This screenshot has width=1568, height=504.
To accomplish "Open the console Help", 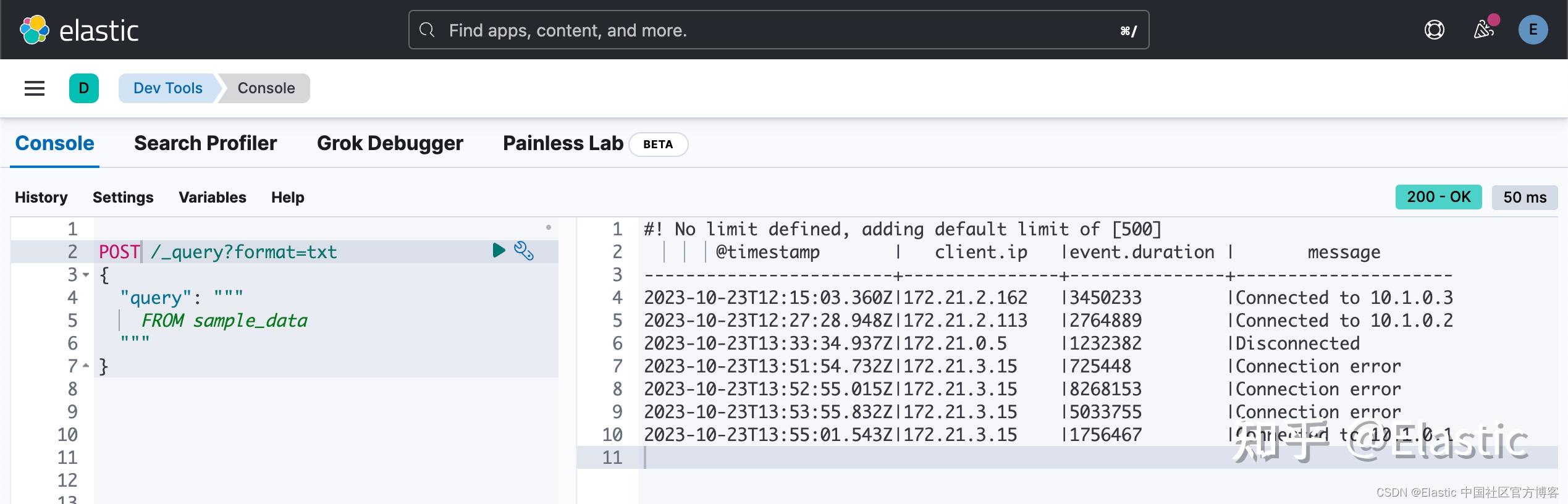I will (x=287, y=197).
